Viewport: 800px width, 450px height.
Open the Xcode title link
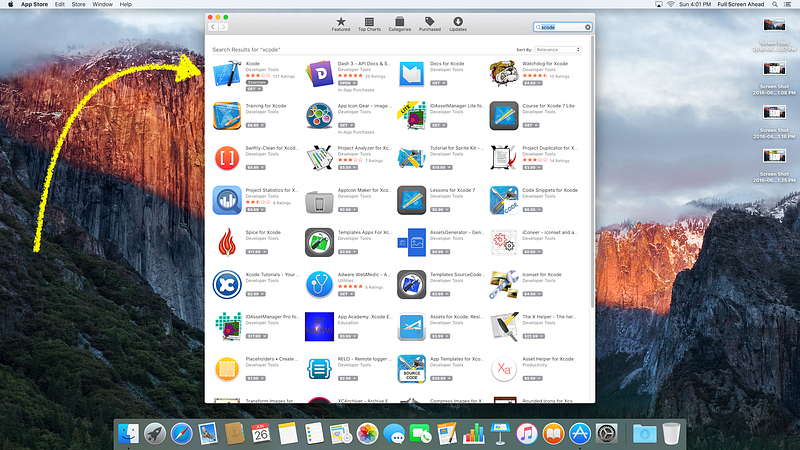[253, 64]
